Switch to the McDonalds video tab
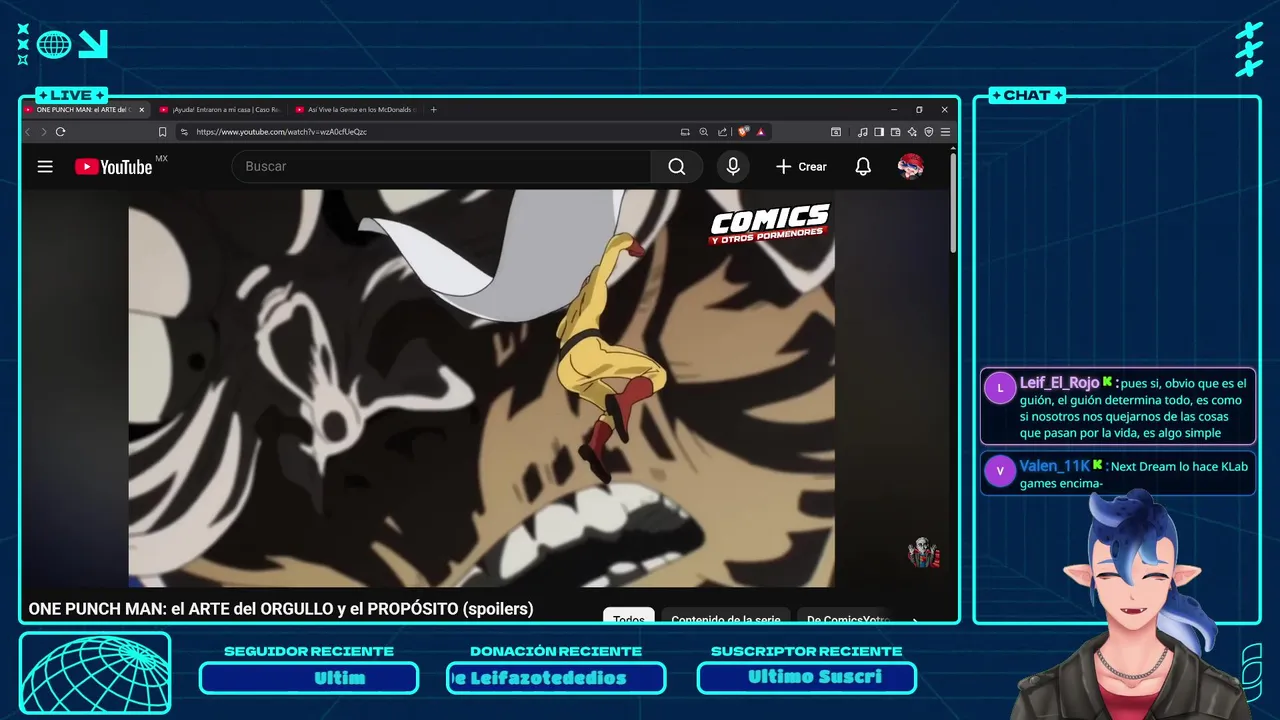This screenshot has height=720, width=1280. pyautogui.click(x=355, y=110)
